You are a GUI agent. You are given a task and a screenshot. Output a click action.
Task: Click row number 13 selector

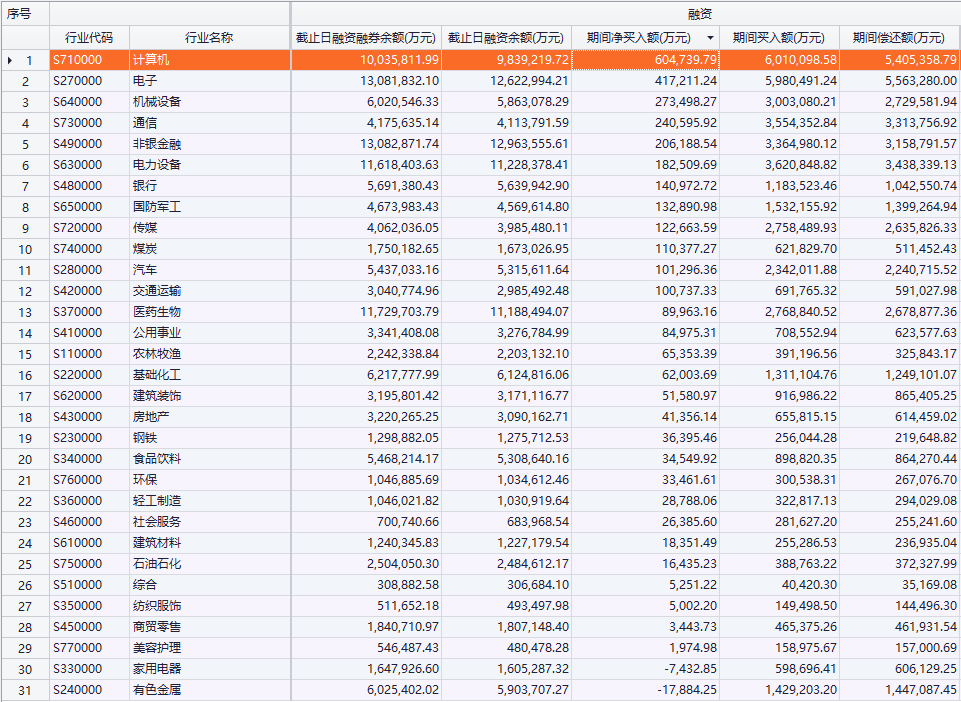point(25,312)
